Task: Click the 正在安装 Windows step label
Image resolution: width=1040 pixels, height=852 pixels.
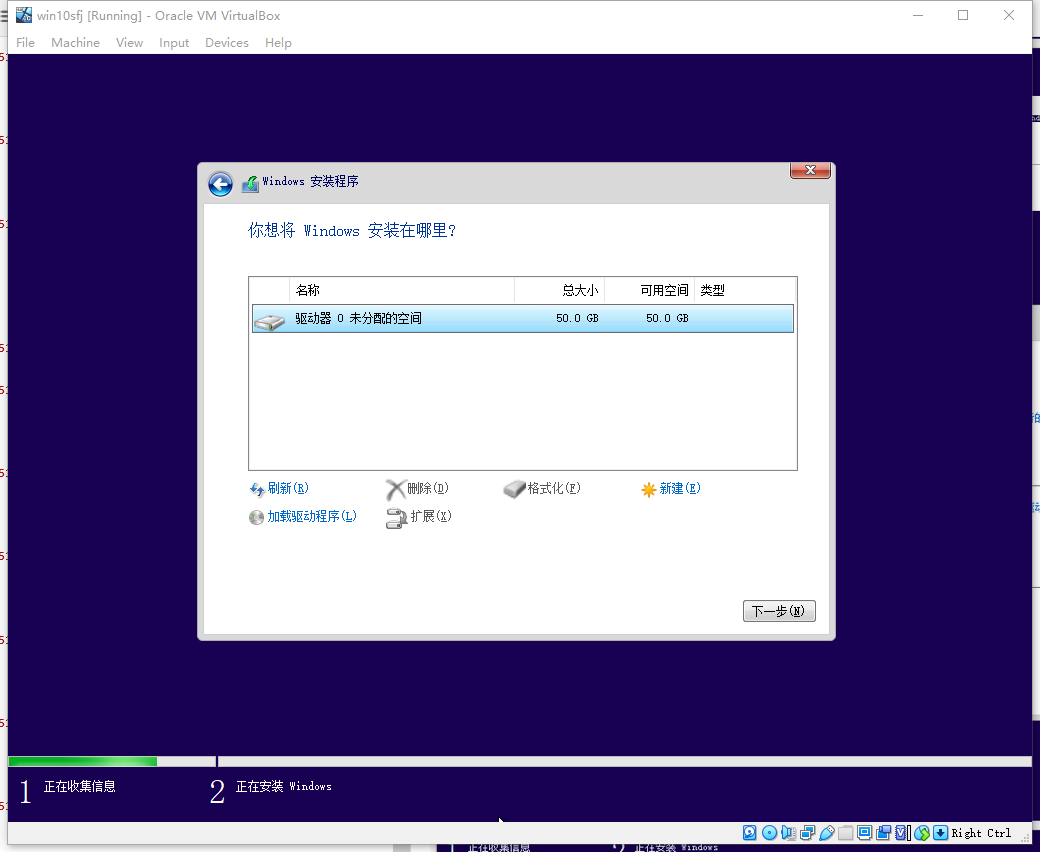Action: [x=284, y=786]
